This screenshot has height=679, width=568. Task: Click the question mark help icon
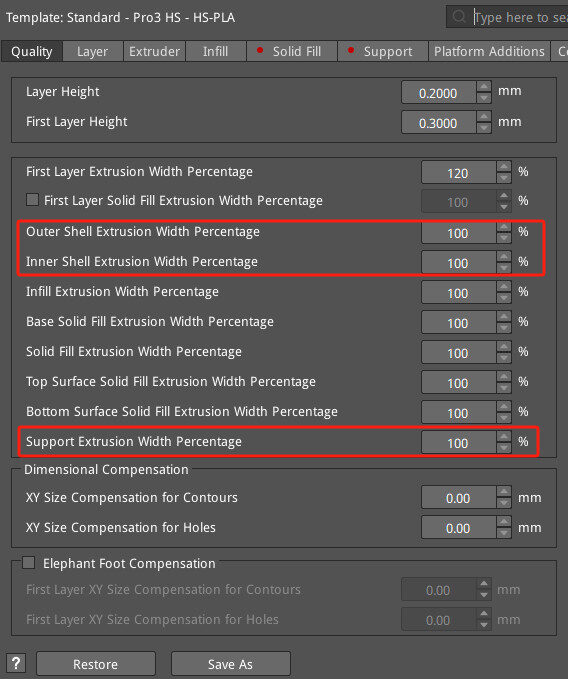[x=16, y=663]
